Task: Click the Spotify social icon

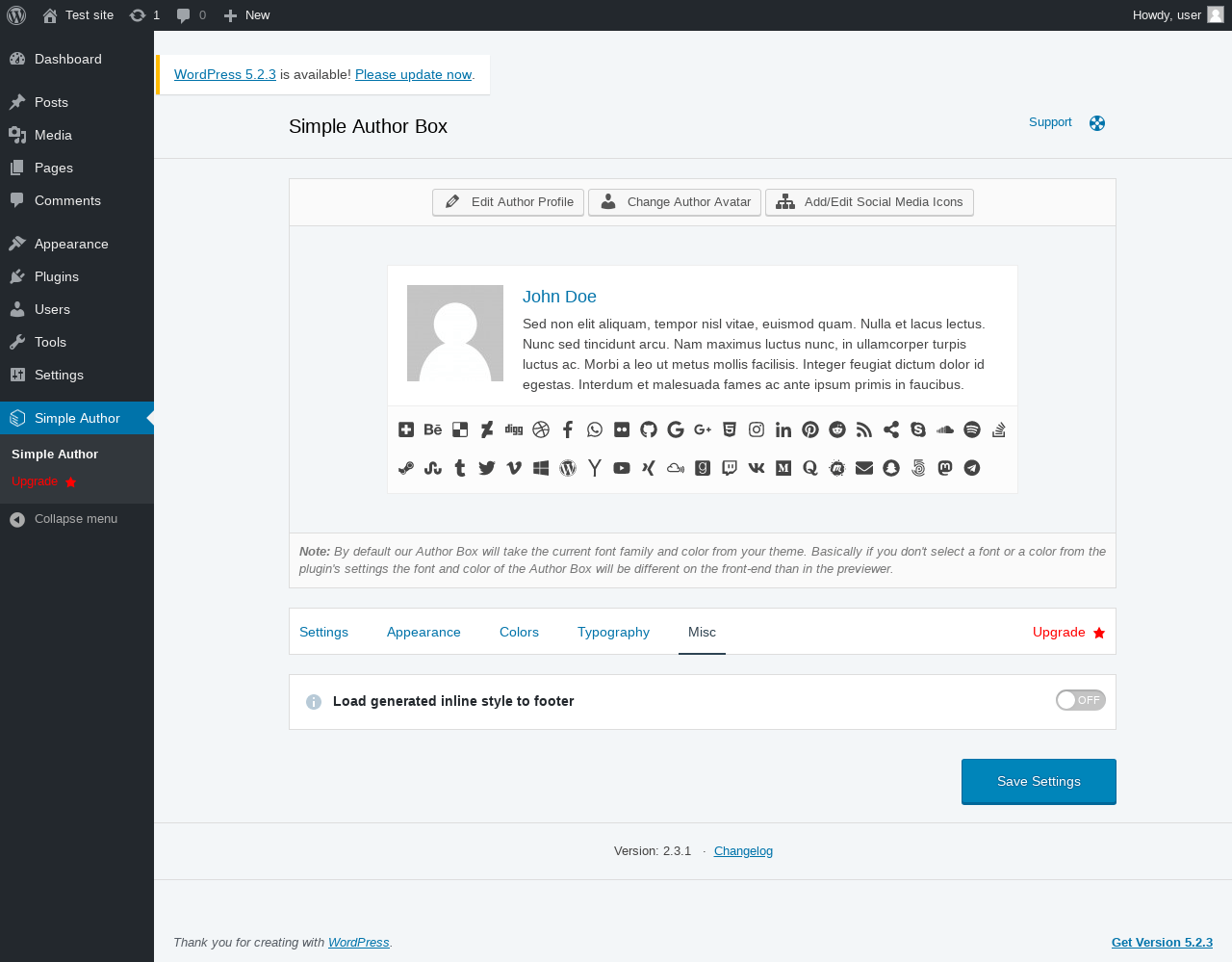Action: [972, 429]
